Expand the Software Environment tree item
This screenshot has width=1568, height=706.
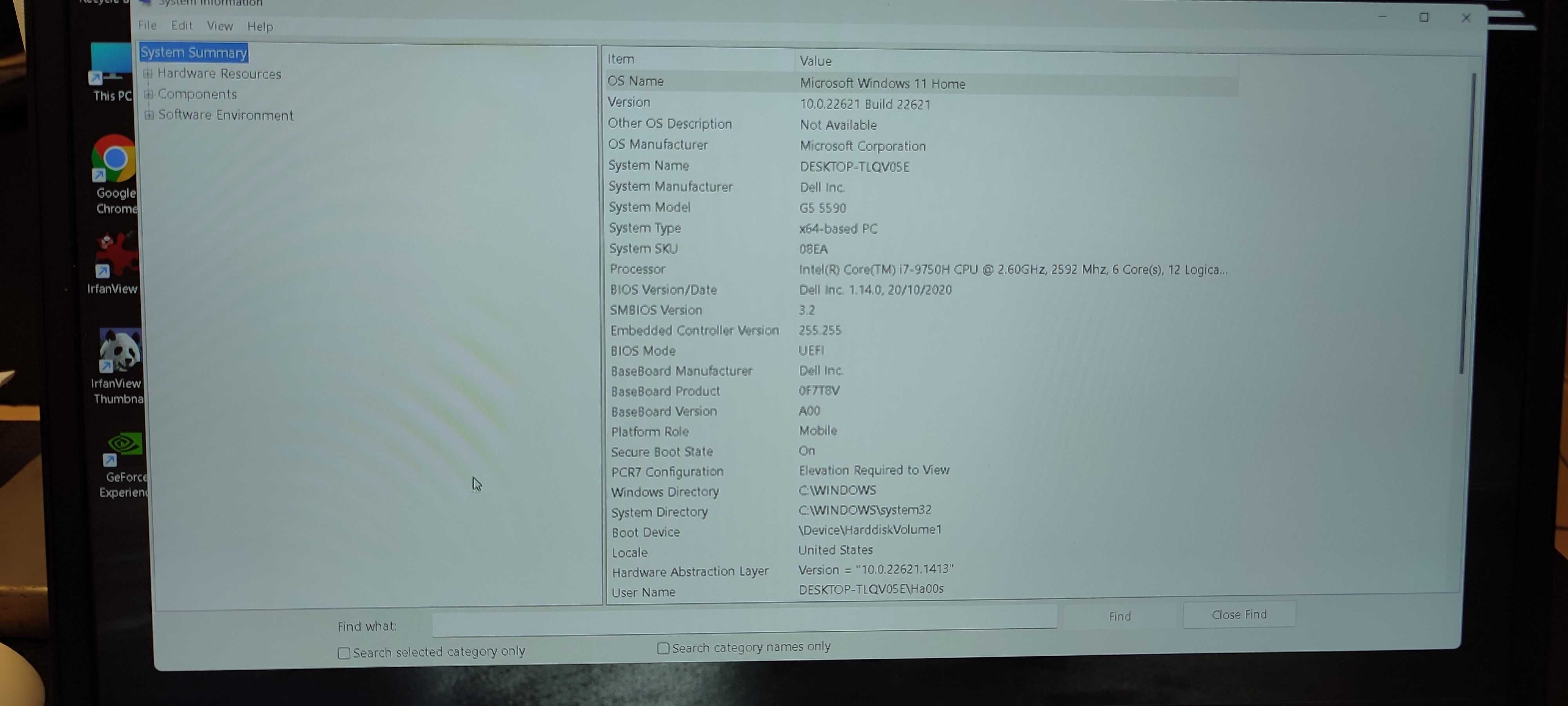point(149,114)
